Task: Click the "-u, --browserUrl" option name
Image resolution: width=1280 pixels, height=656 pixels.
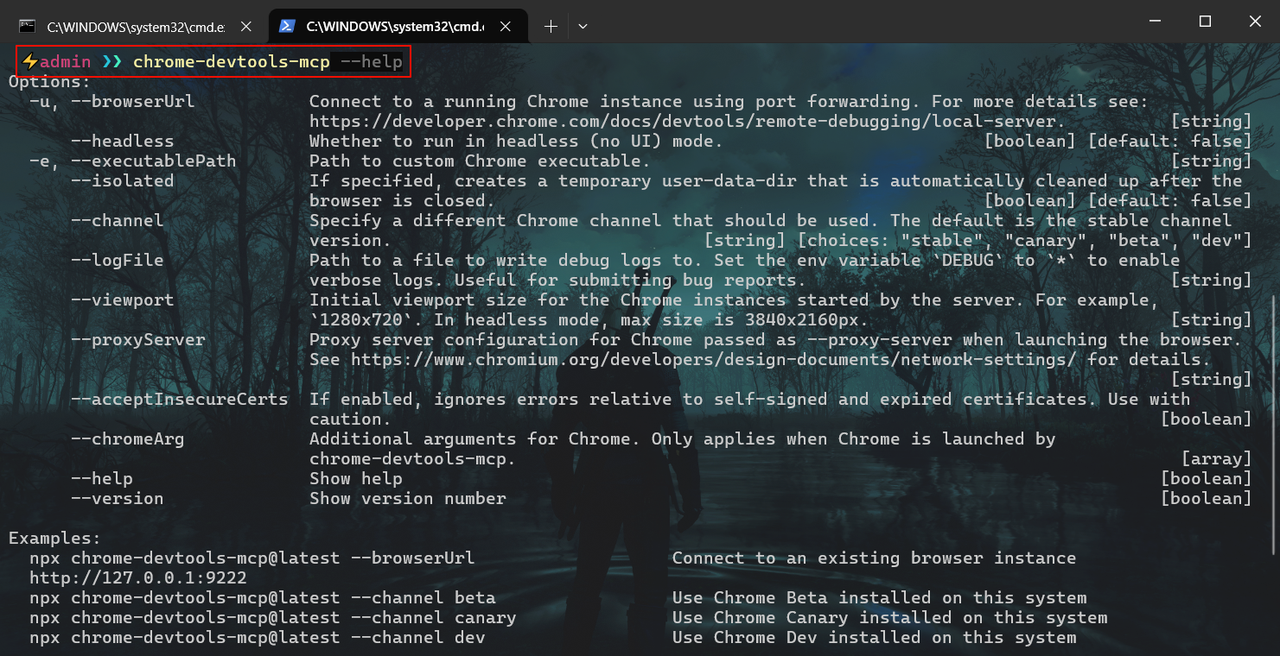Action: tap(112, 101)
